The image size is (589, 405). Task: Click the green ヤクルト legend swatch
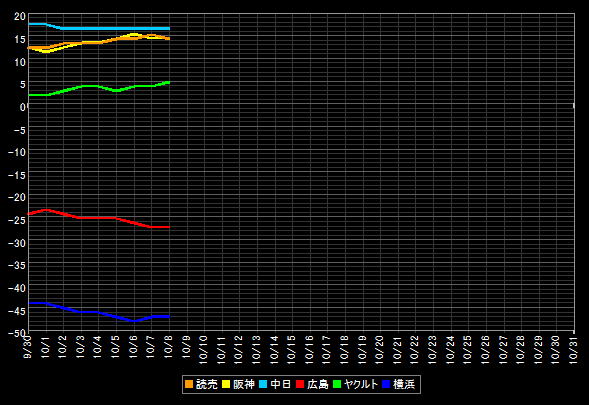click(x=337, y=384)
